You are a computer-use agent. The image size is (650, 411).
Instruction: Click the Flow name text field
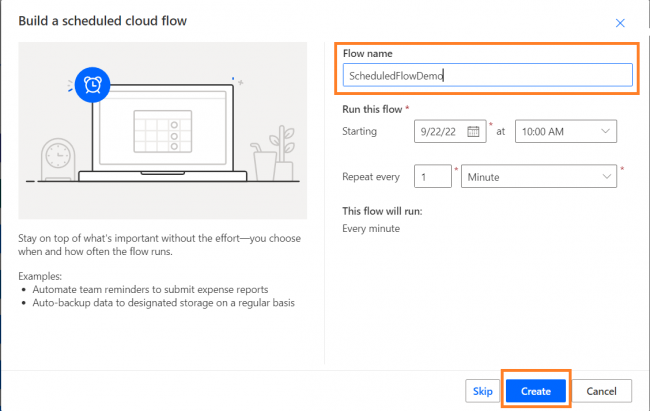coord(488,75)
